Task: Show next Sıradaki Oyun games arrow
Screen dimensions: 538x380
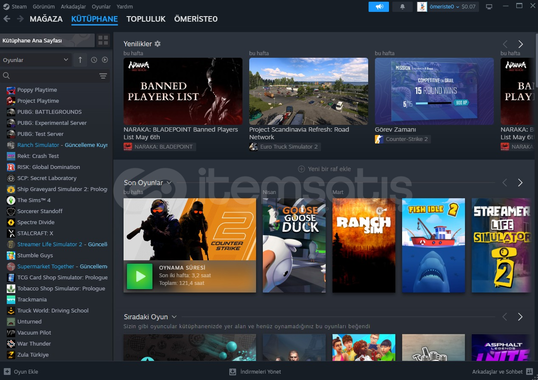Action: point(521,317)
